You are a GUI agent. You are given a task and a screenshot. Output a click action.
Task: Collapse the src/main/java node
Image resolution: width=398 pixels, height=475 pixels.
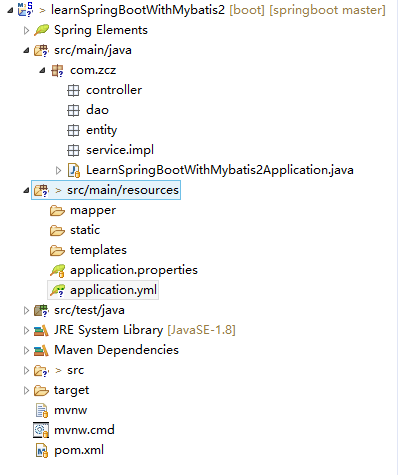[26, 51]
